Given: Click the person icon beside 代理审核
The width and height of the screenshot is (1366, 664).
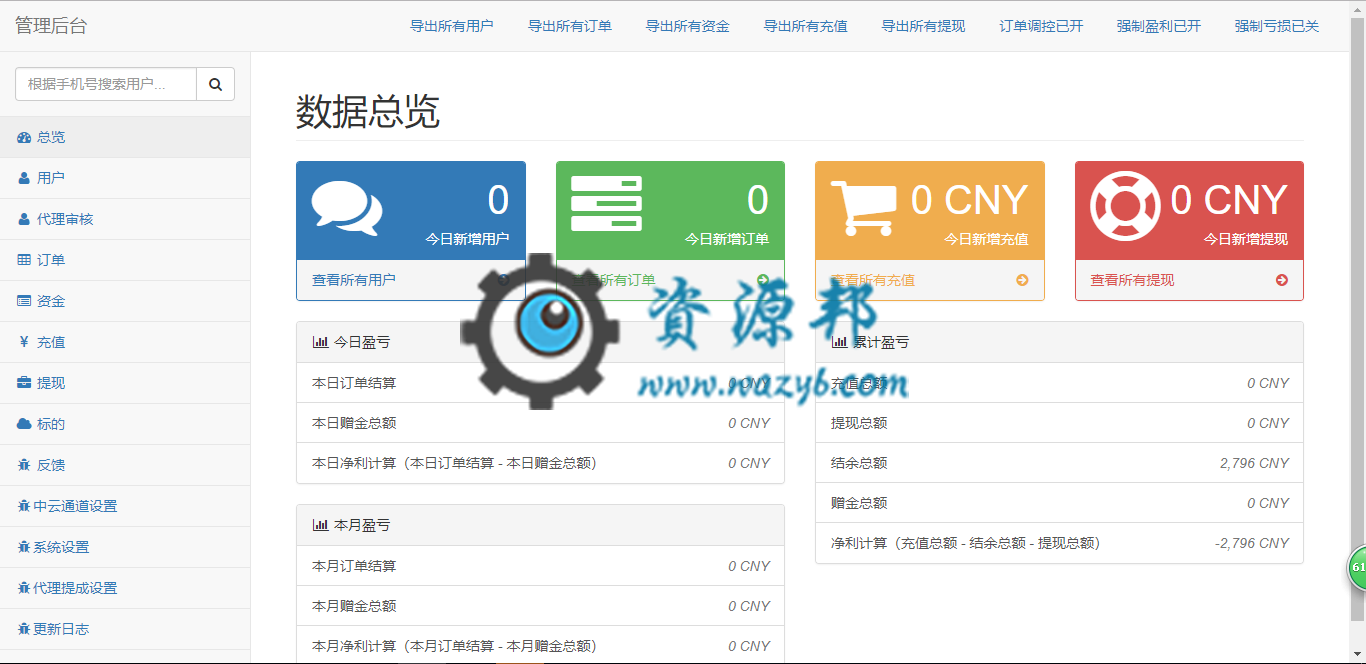Looking at the screenshot, I should pyautogui.click(x=24, y=219).
